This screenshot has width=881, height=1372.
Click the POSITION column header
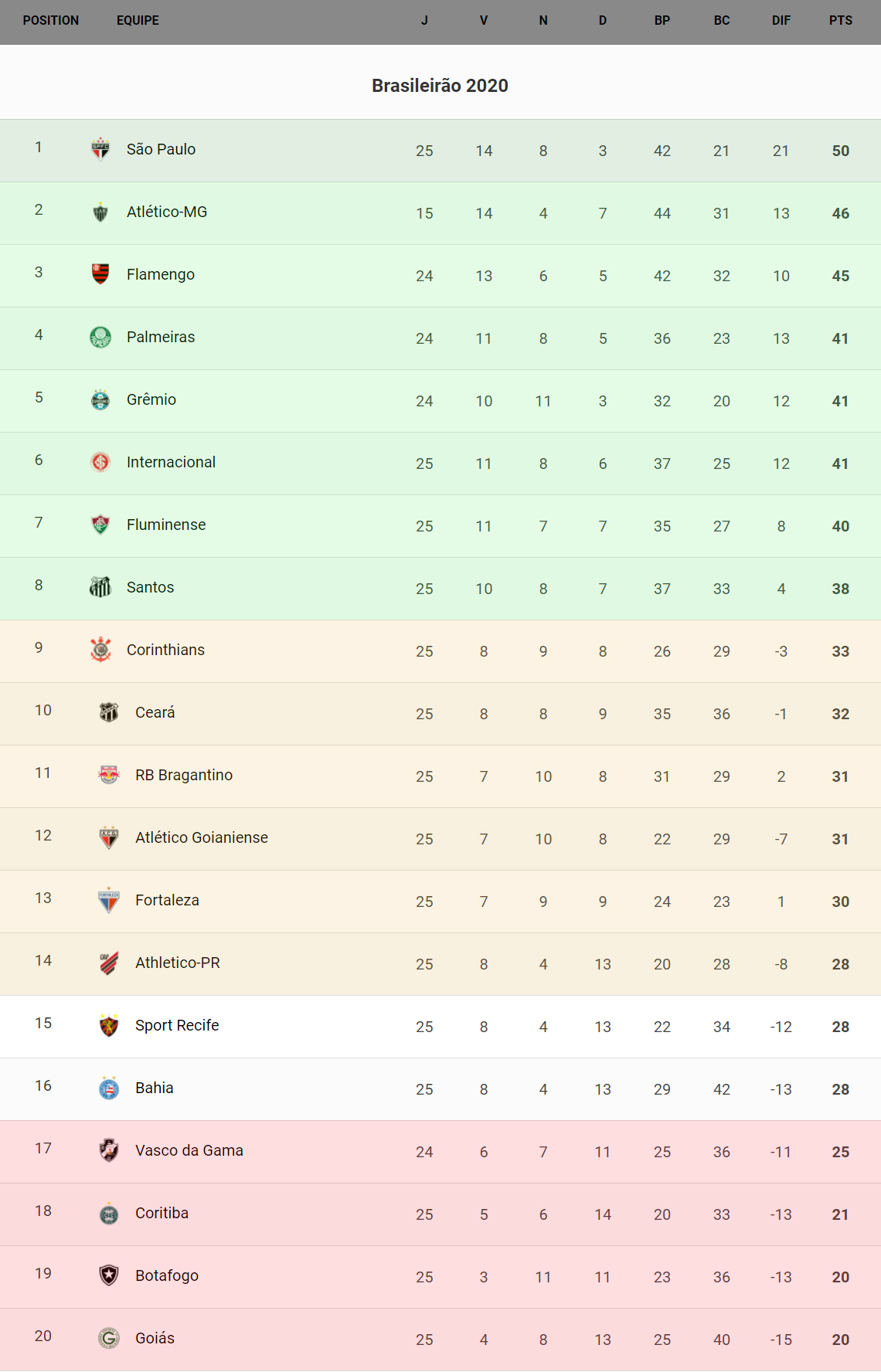[51, 21]
